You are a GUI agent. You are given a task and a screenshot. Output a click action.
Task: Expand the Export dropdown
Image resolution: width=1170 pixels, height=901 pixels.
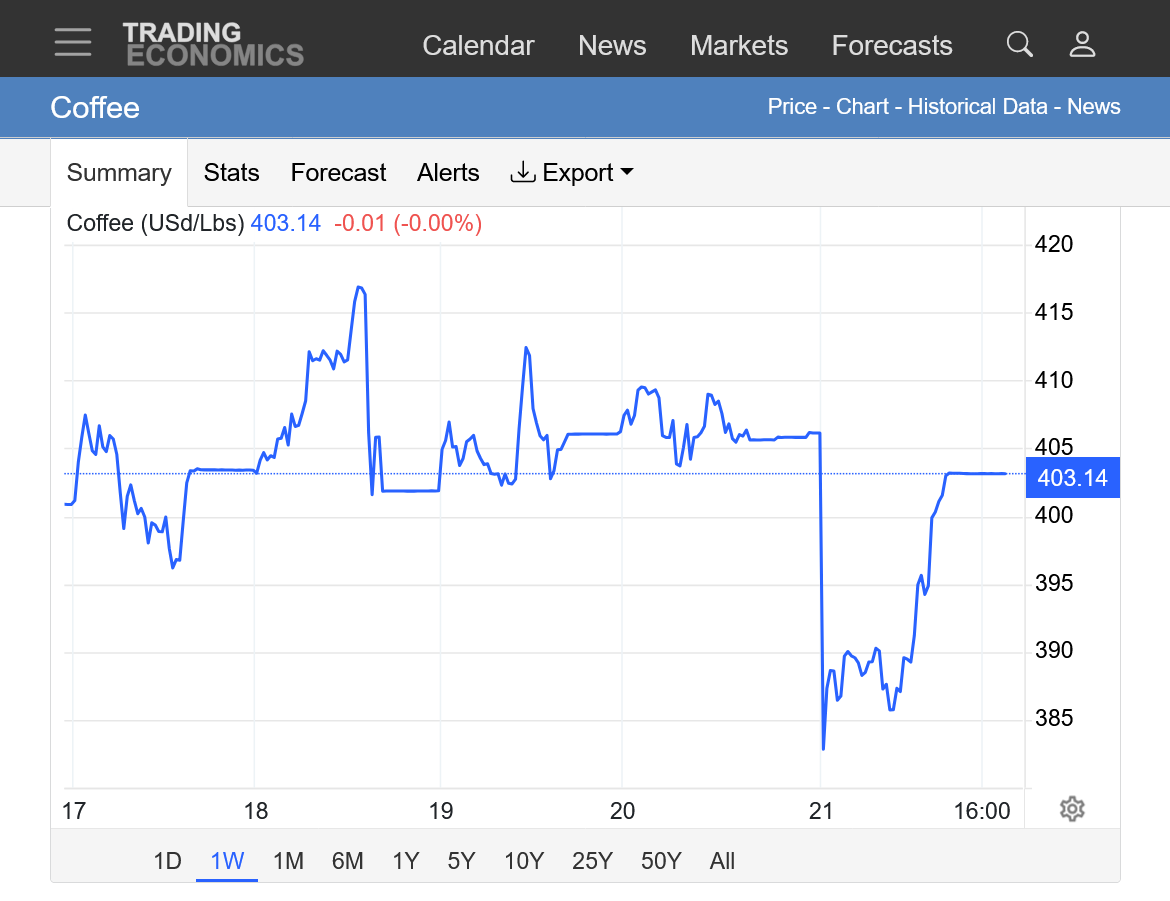click(x=572, y=173)
